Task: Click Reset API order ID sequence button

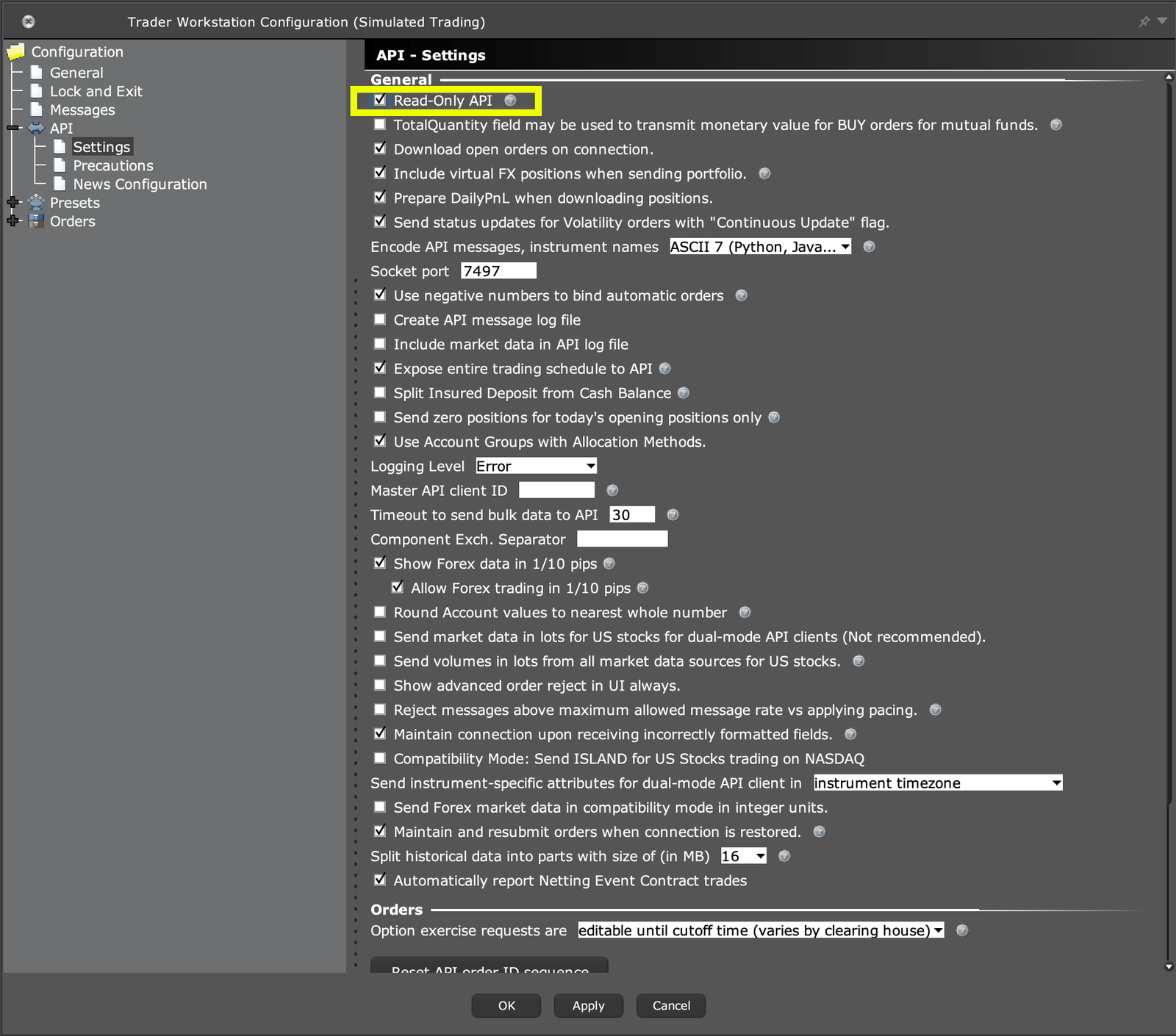Action: [x=490, y=965]
